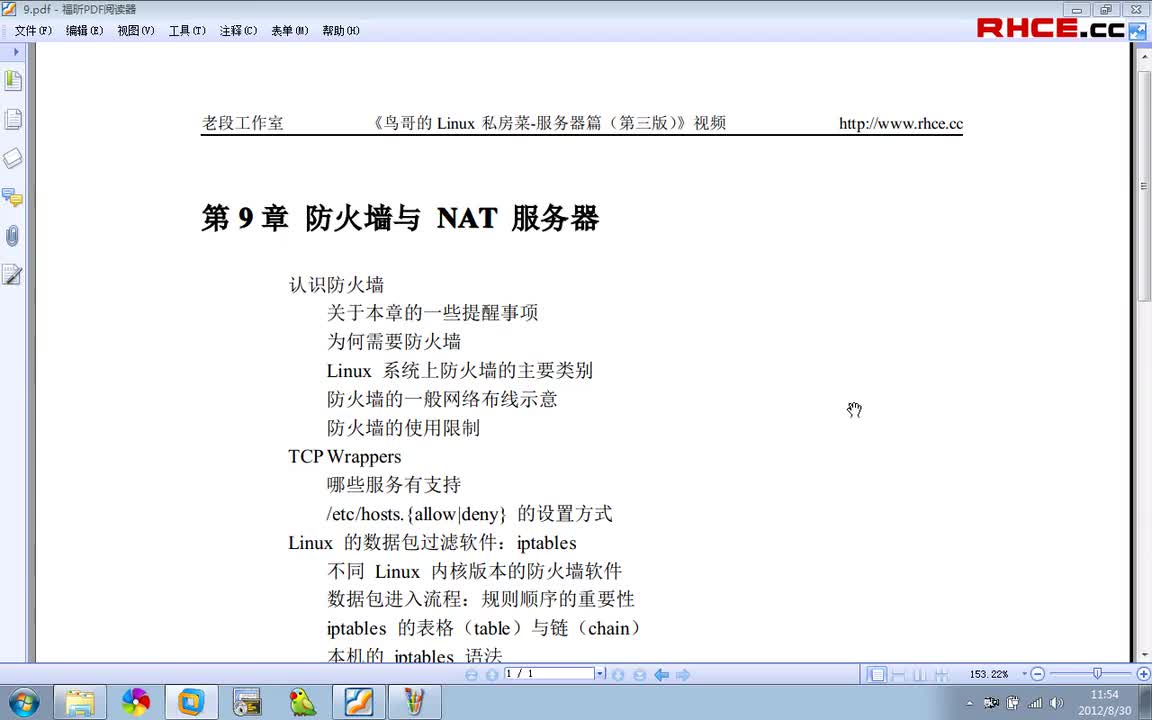Screen dimensions: 1152x720
Task: Click the vertical scrollbar thumb
Action: click(1144, 185)
